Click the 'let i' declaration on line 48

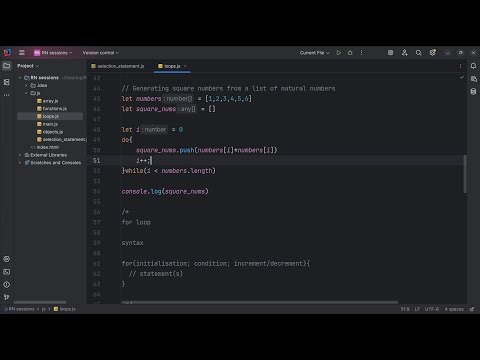click(131, 130)
